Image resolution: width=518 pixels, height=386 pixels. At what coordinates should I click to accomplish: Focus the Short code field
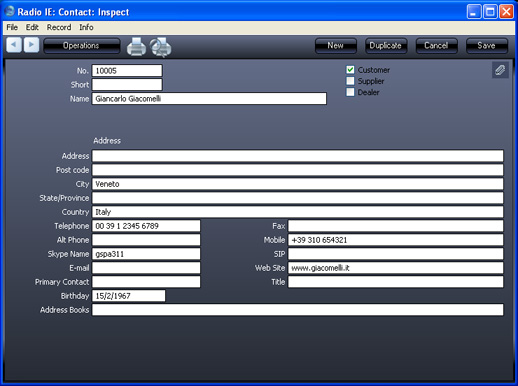pyautogui.click(x=127, y=85)
